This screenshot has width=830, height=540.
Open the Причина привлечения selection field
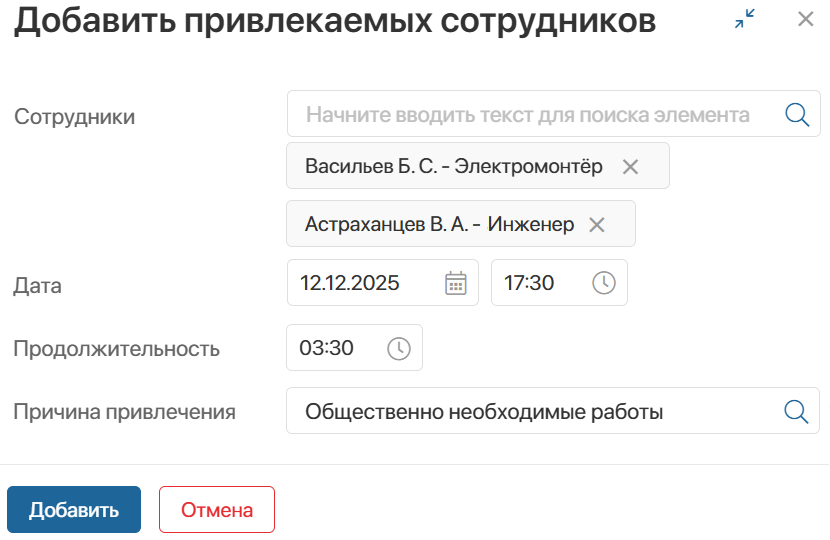(530, 411)
